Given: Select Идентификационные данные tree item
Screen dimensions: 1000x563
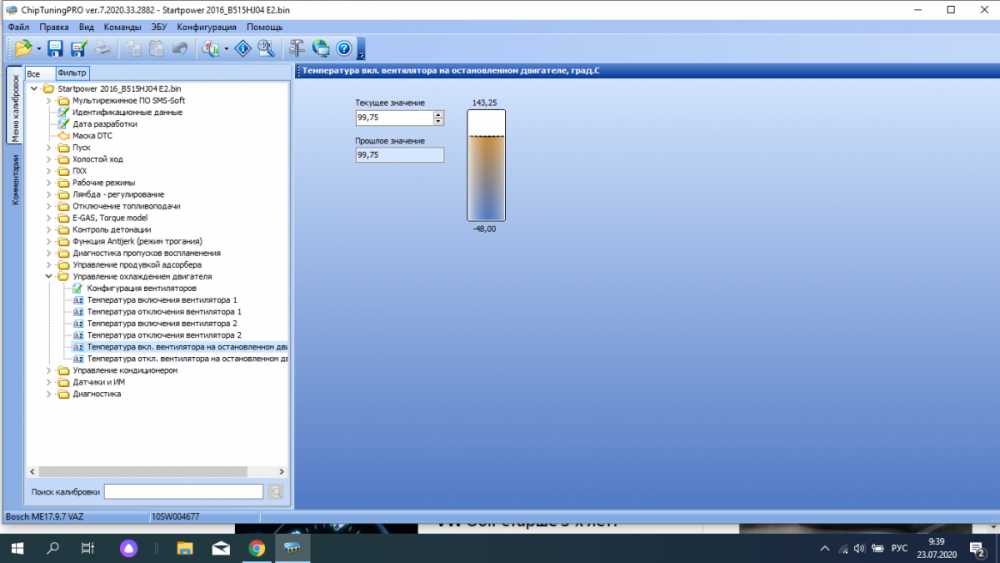Looking at the screenshot, I should pyautogui.click(x=127, y=112).
